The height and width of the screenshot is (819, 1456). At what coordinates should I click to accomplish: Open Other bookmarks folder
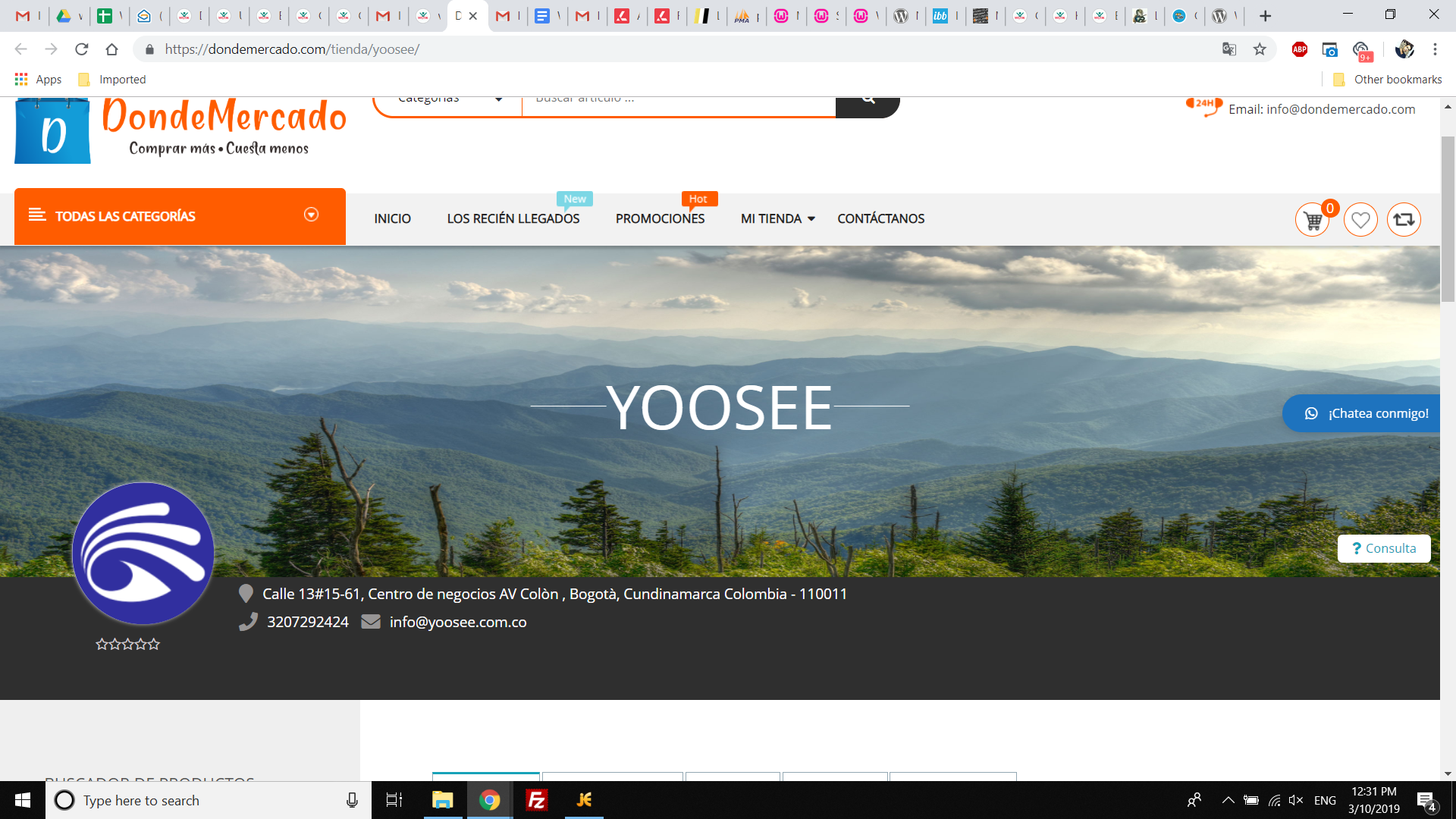pyautogui.click(x=1388, y=80)
